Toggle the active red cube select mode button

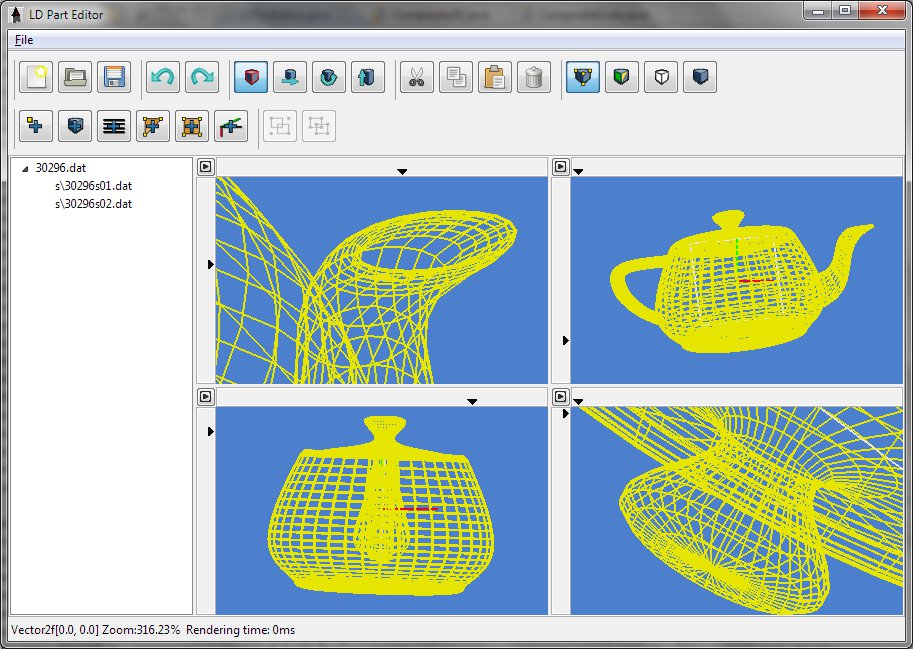coord(251,77)
